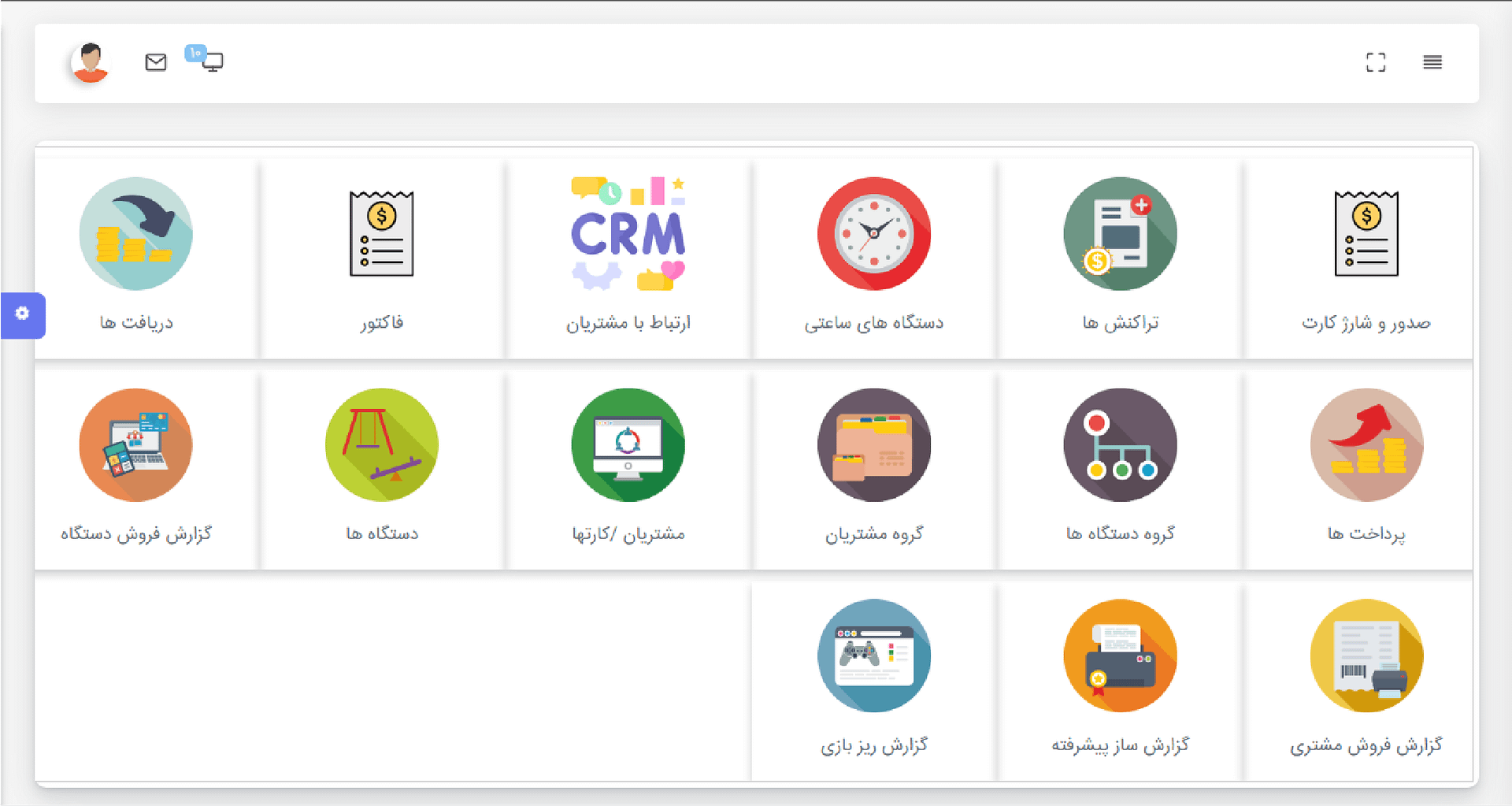Toggle fullscreen mode from the header
Screen dimensions: 1512x806
pyautogui.click(x=1376, y=62)
